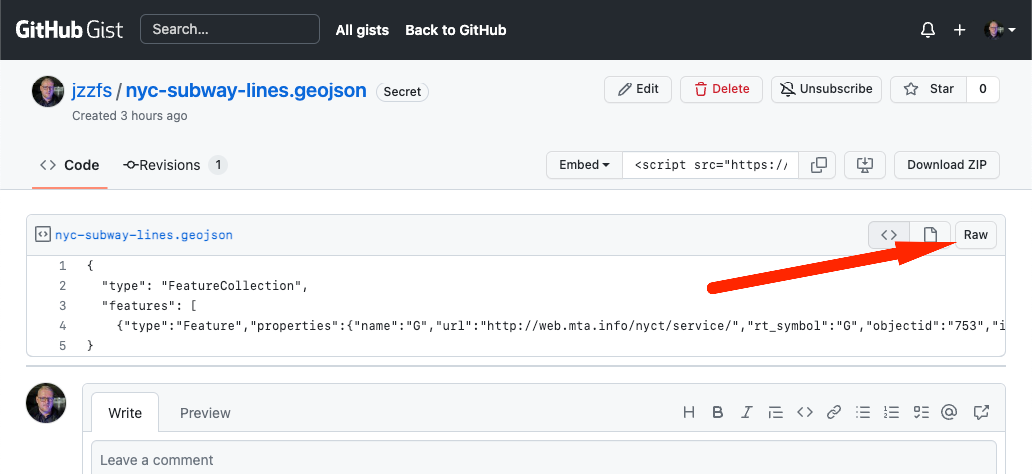Add a task list to comment
The height and width of the screenshot is (474, 1032).
pos(921,413)
